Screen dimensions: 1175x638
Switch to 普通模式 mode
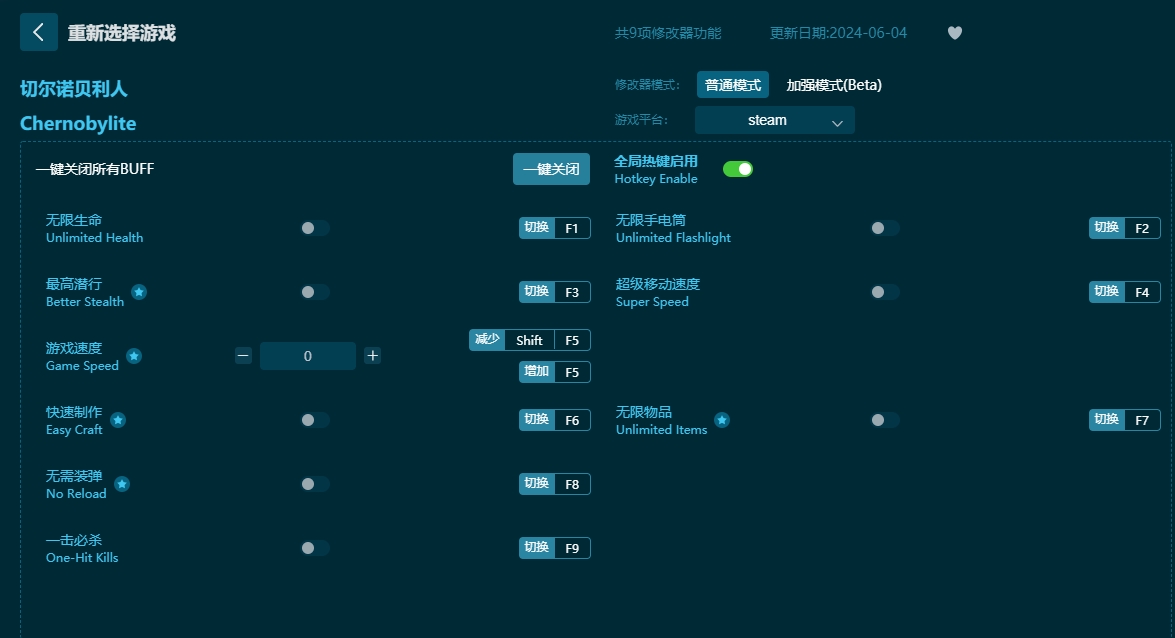point(735,85)
